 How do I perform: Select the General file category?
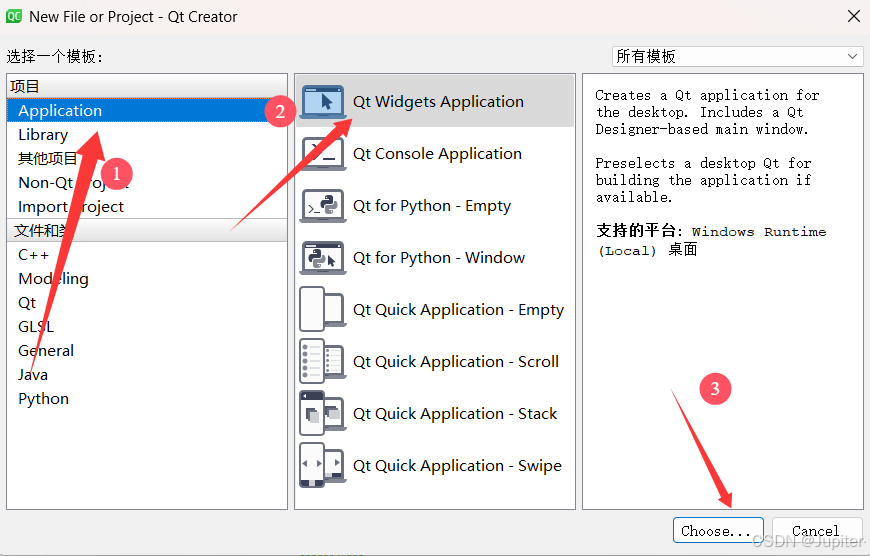pyautogui.click(x=147, y=351)
